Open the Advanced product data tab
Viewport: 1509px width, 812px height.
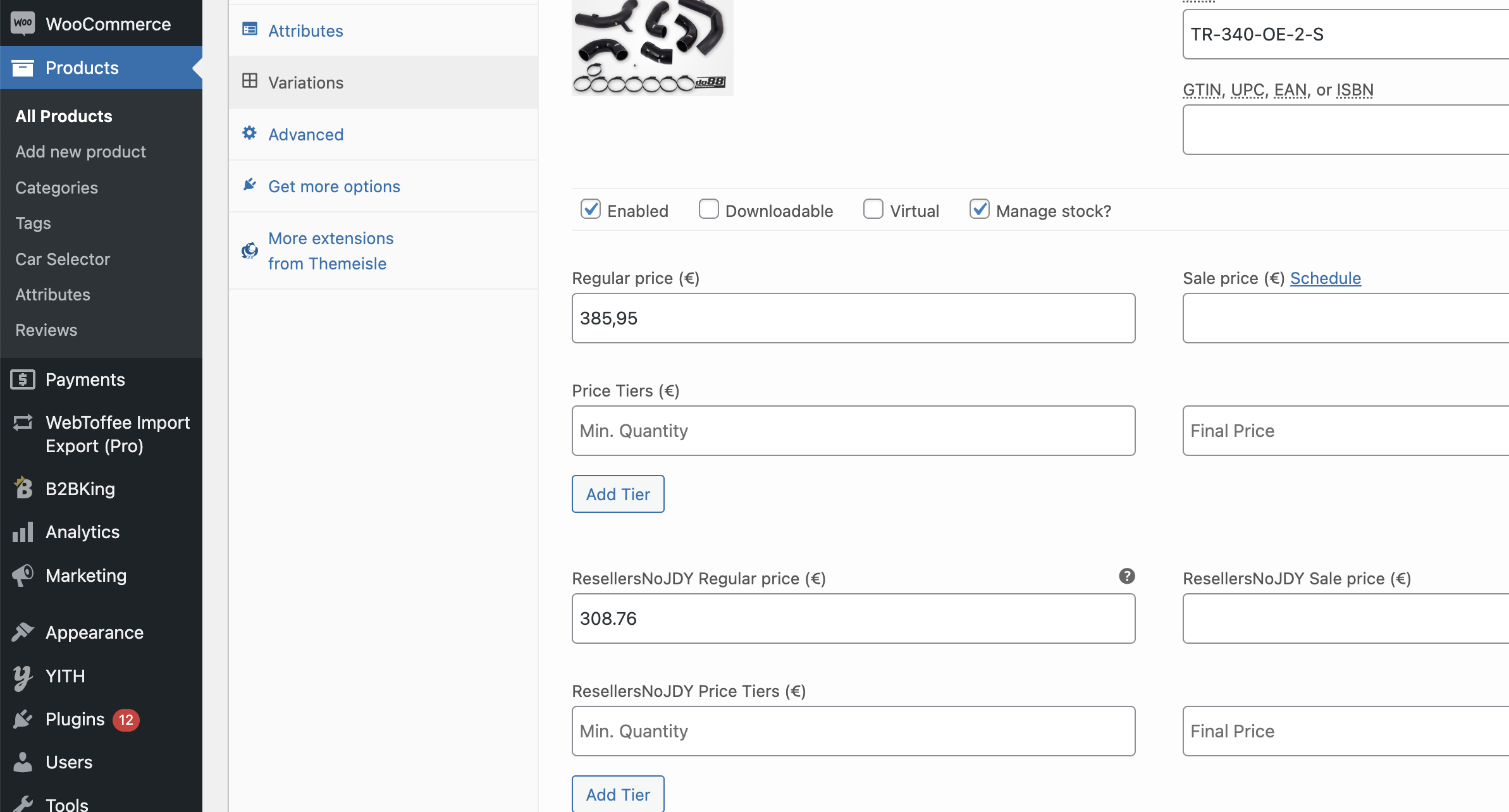[383, 134]
